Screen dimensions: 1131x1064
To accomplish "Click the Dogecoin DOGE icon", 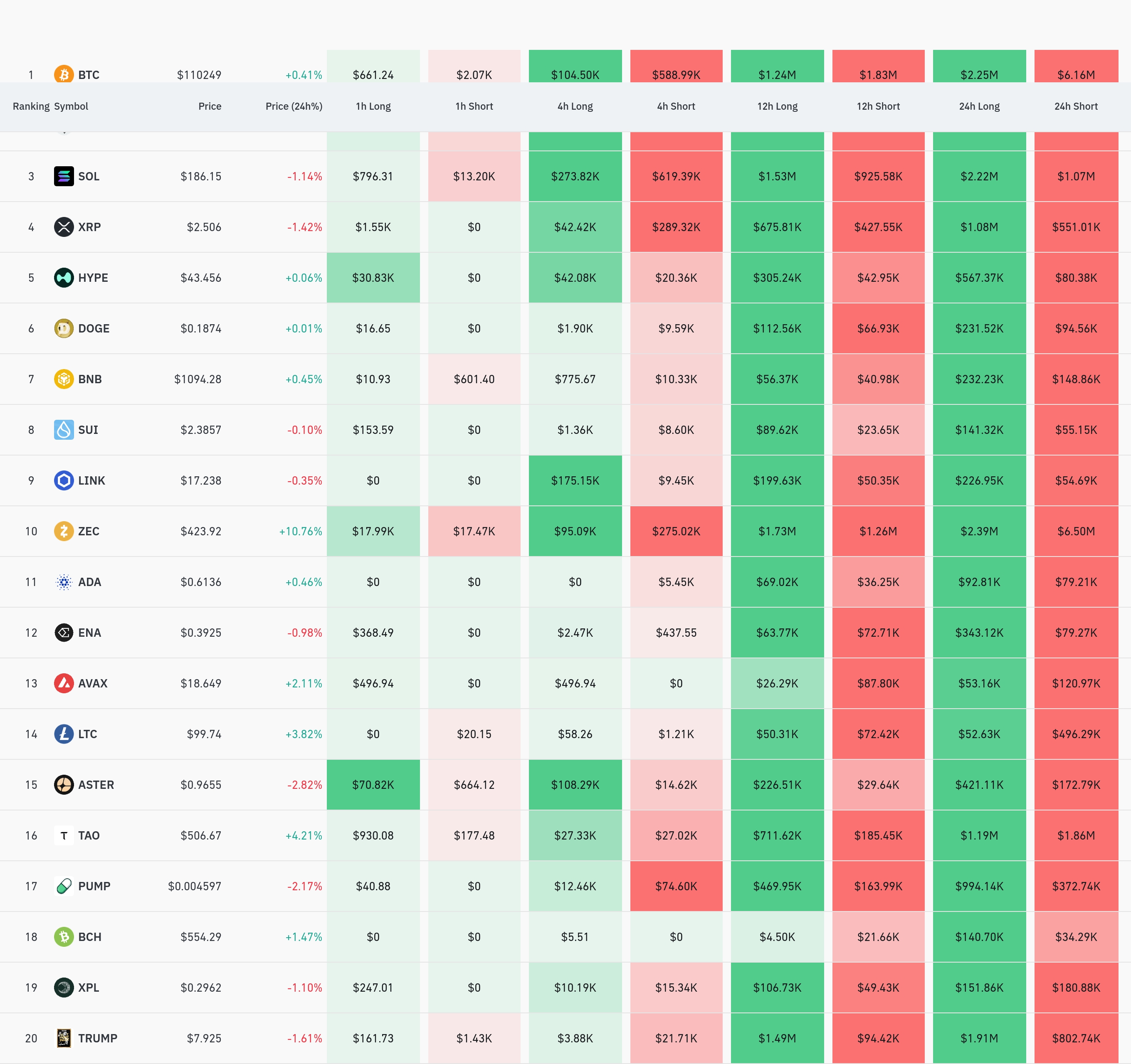I will [x=64, y=328].
